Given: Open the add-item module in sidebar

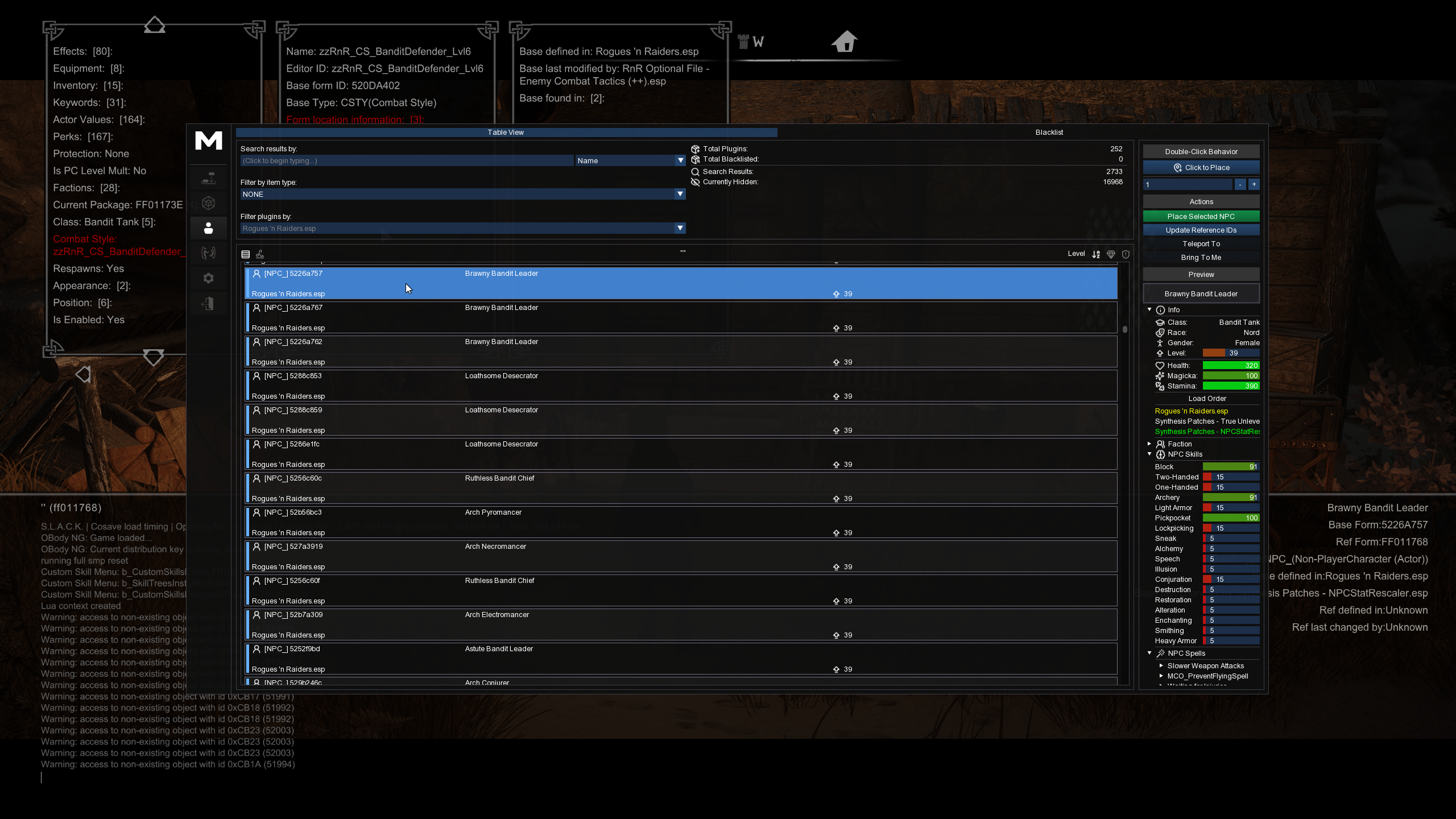Looking at the screenshot, I should point(208,179).
